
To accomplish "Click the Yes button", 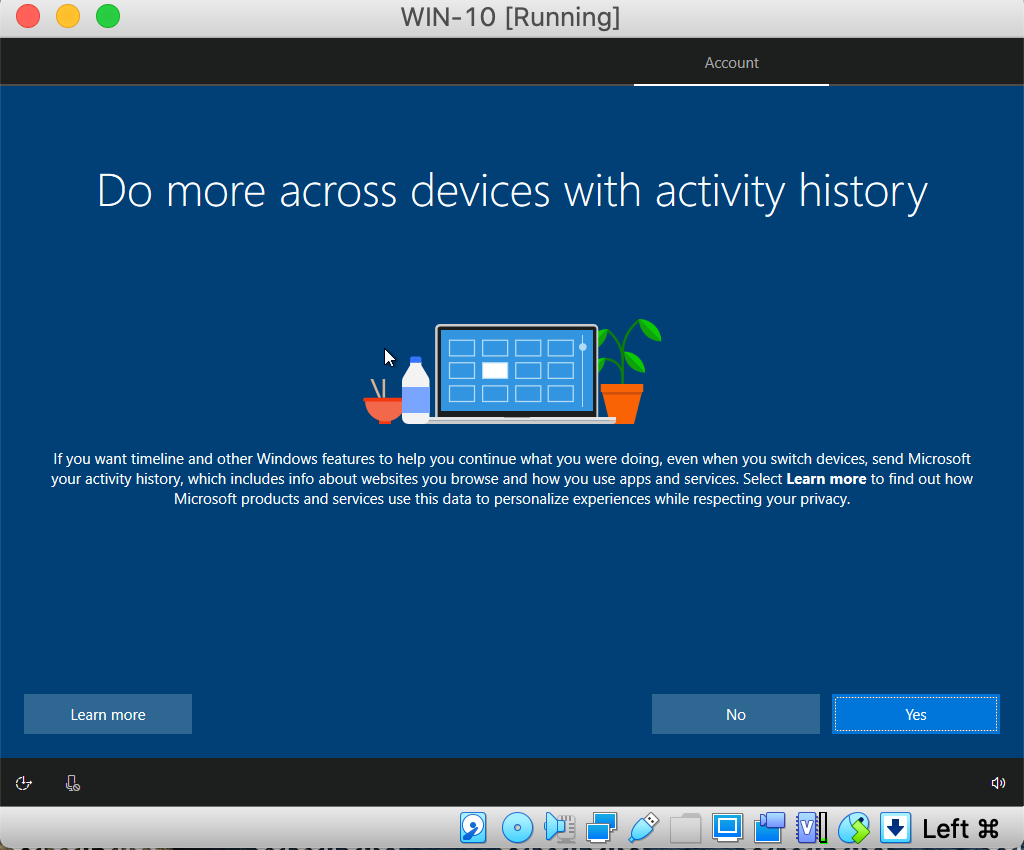I will (x=916, y=714).
